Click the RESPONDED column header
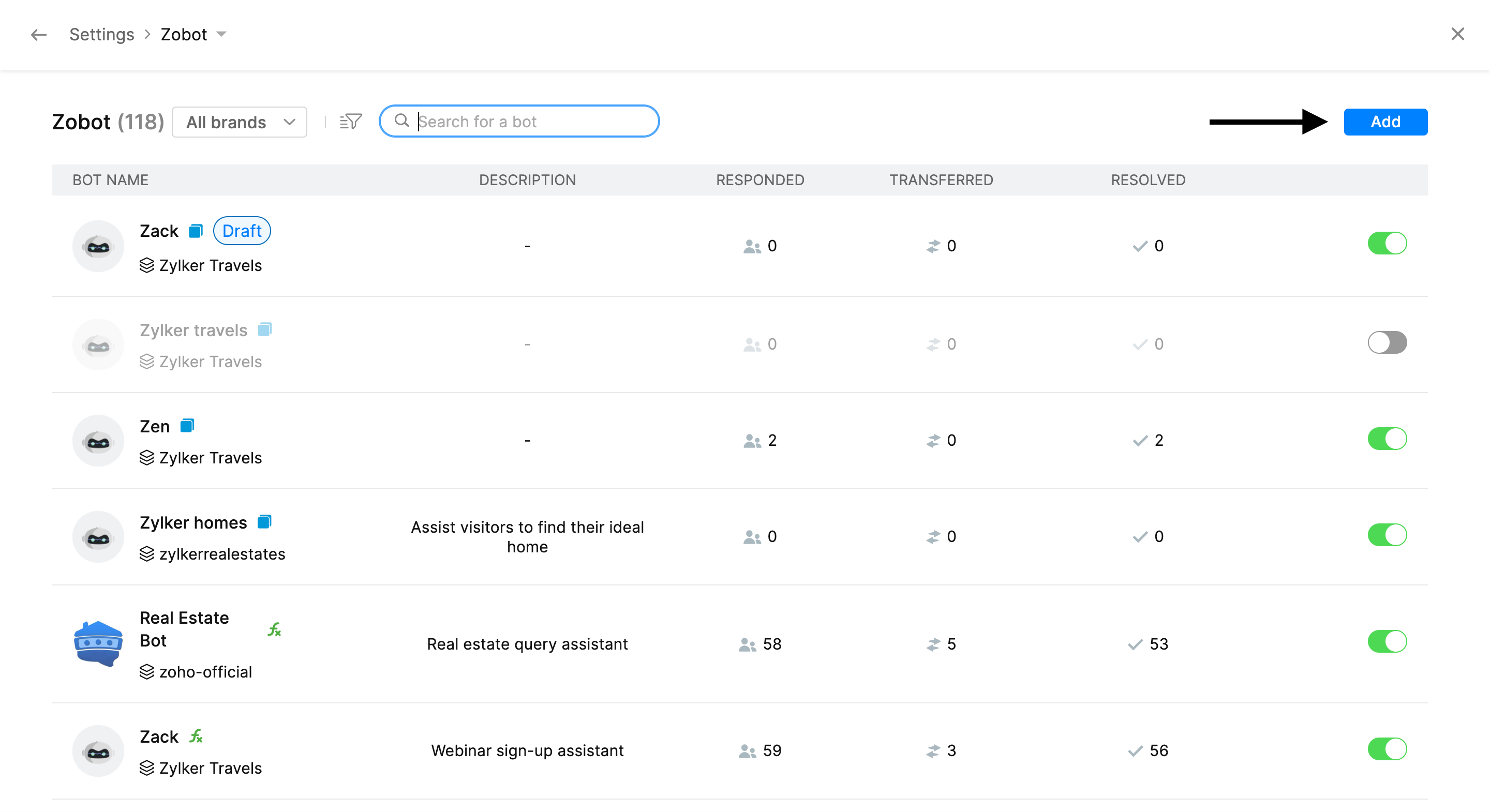Screen dimensions: 1490x812 (x=759, y=180)
